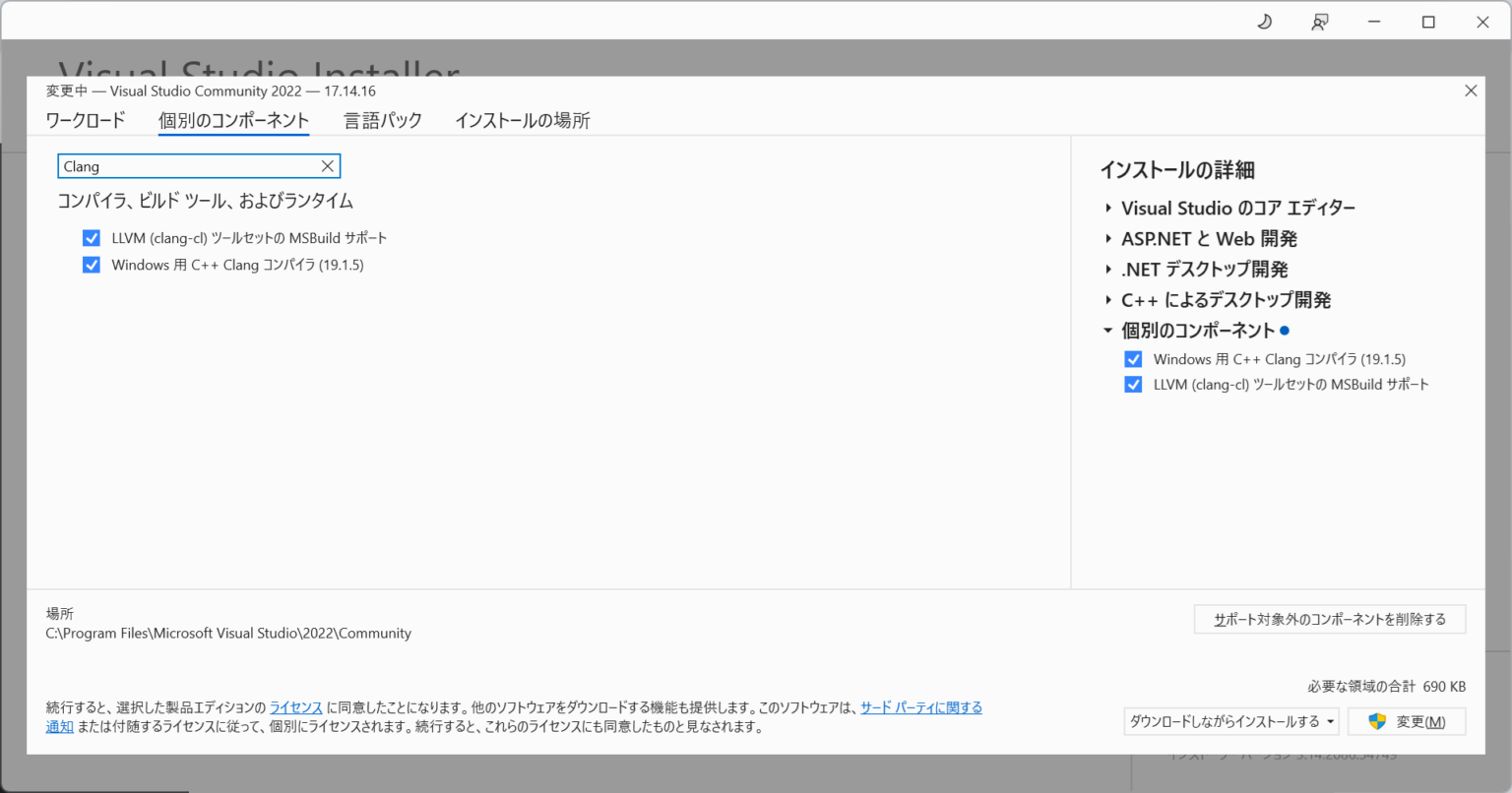The image size is (1512, 793).
Task: Switch to the ワークロード tab
Action: point(86,120)
